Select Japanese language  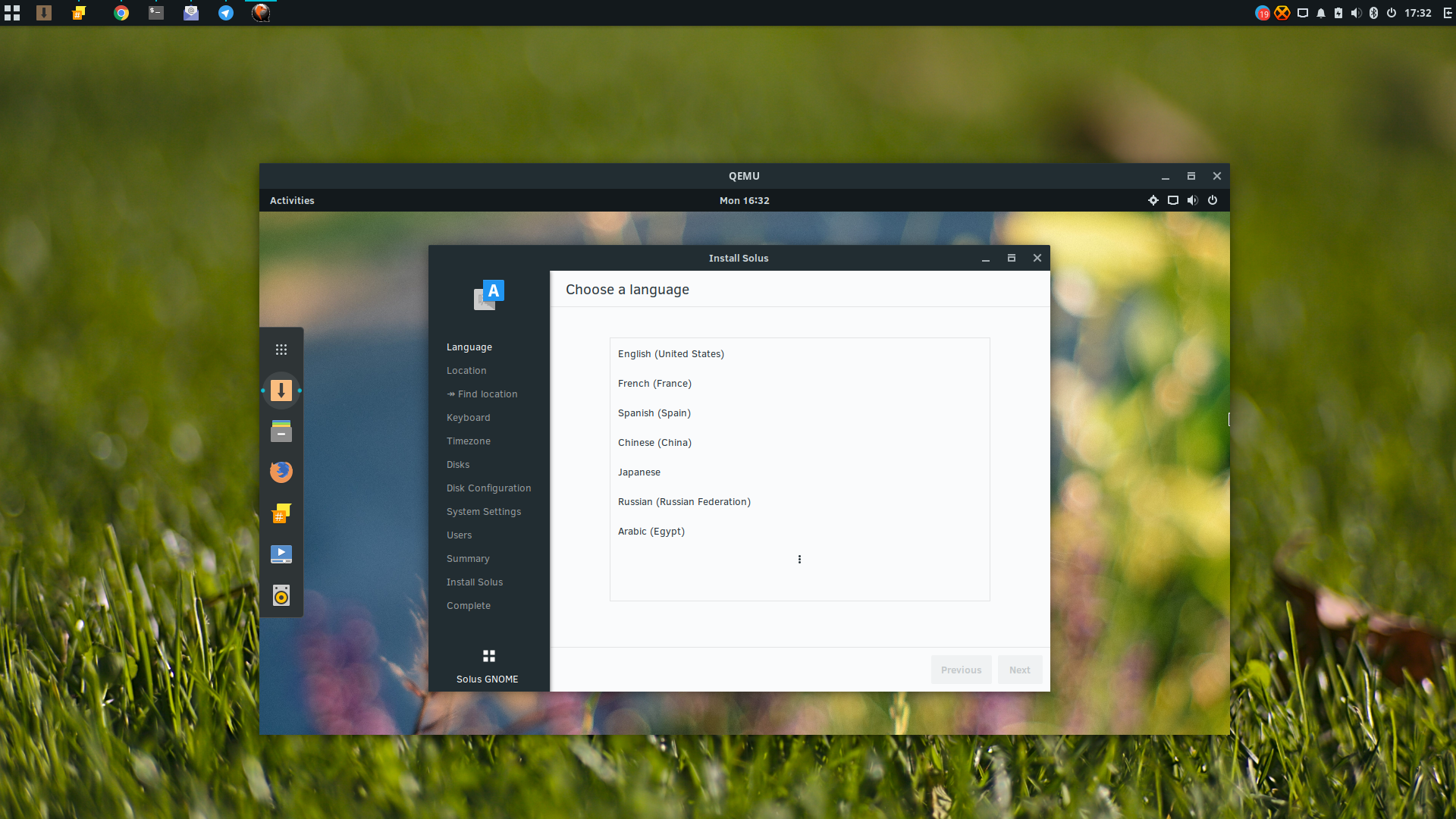pyautogui.click(x=800, y=472)
